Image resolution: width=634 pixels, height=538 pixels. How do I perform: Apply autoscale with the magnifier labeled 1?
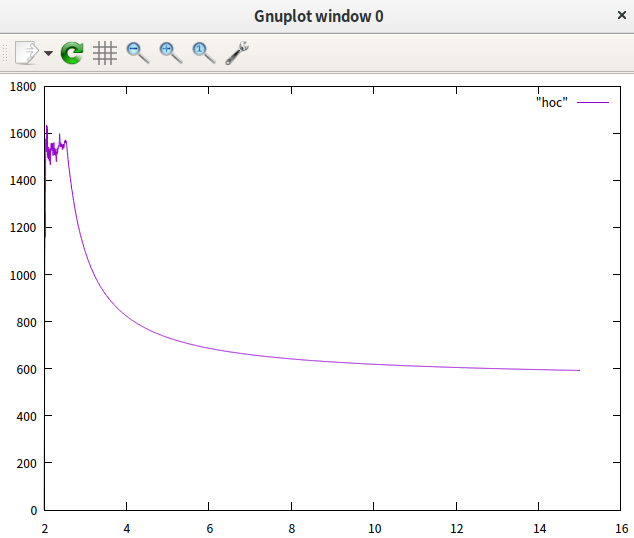204,53
